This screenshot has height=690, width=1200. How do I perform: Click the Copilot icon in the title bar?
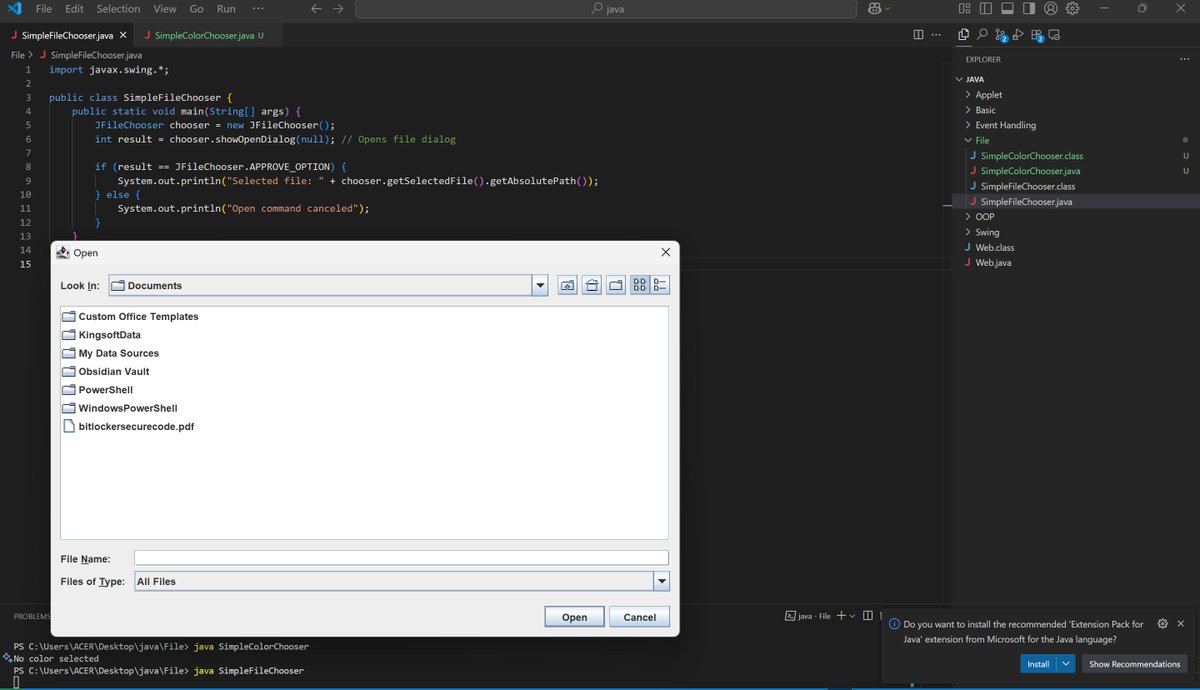[x=875, y=8]
